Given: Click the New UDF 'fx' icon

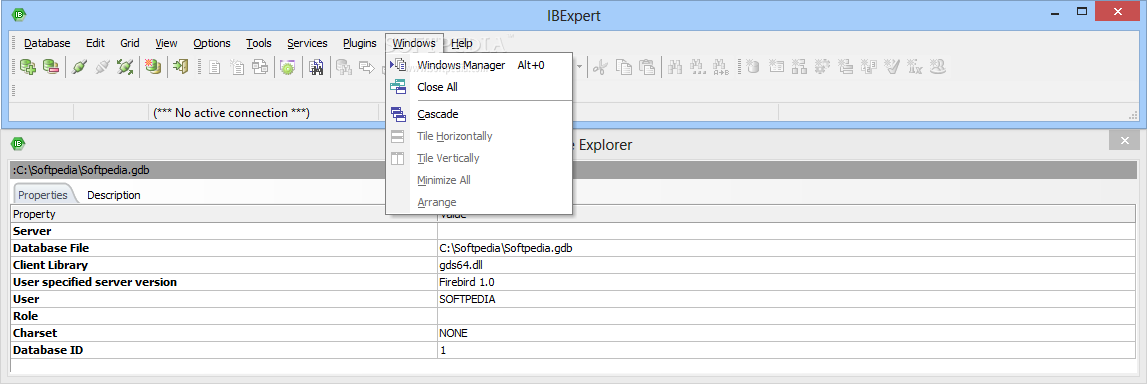Looking at the screenshot, I should tap(914, 67).
